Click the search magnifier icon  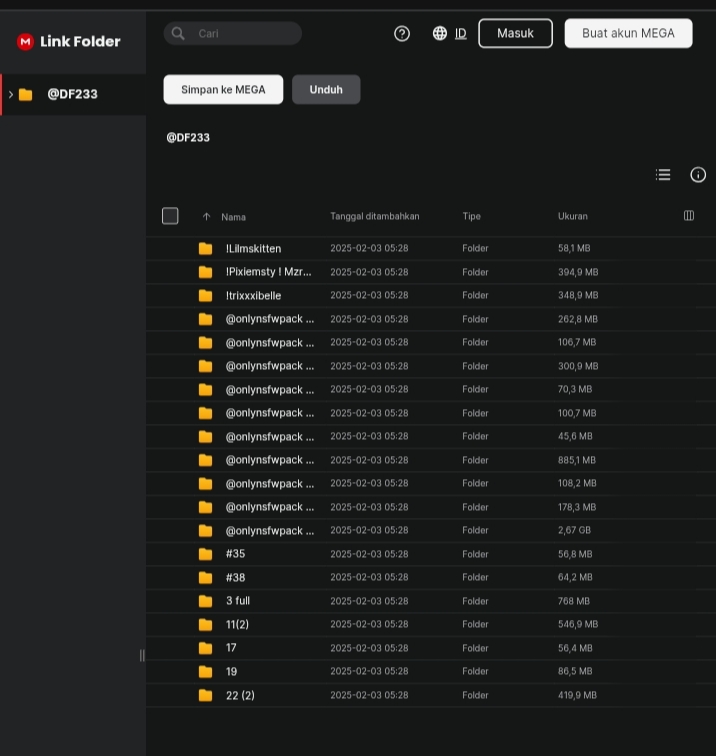(x=178, y=33)
